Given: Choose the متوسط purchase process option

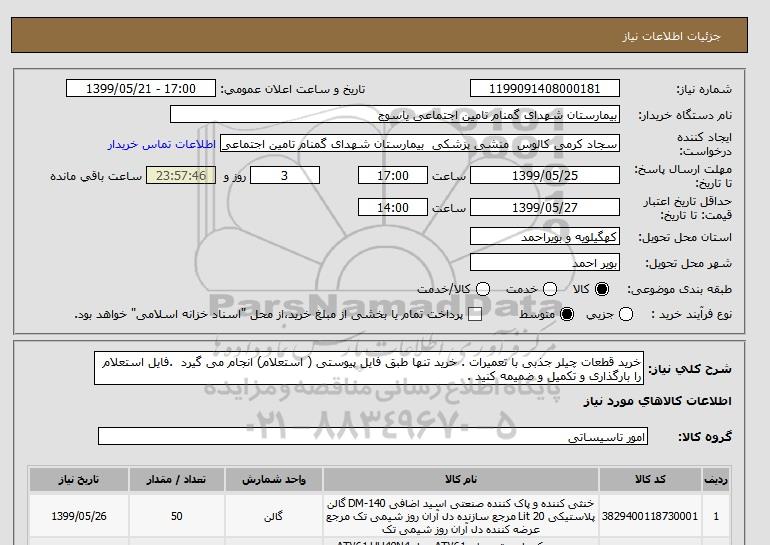Looking at the screenshot, I should tap(567, 314).
